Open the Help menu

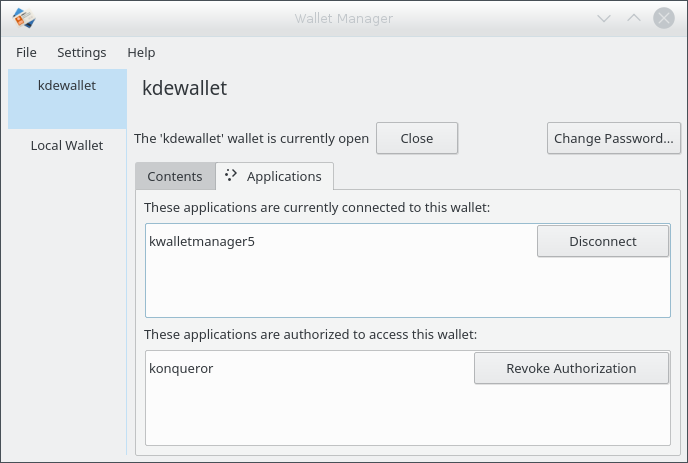(x=141, y=52)
